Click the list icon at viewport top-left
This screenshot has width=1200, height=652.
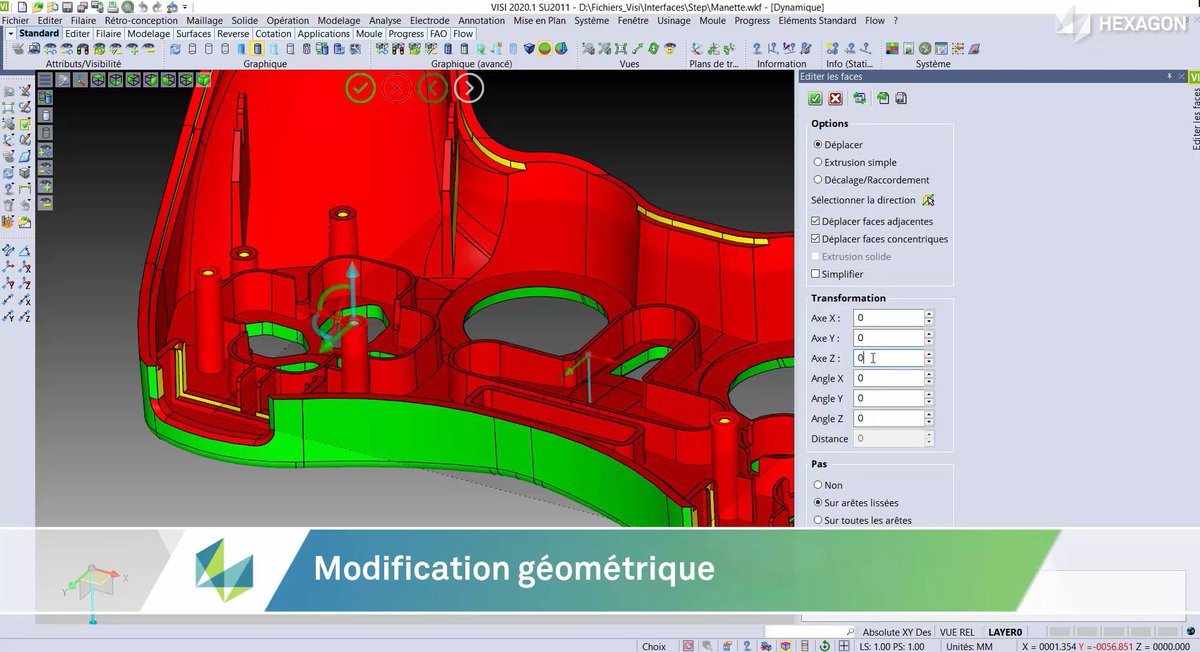[45, 79]
